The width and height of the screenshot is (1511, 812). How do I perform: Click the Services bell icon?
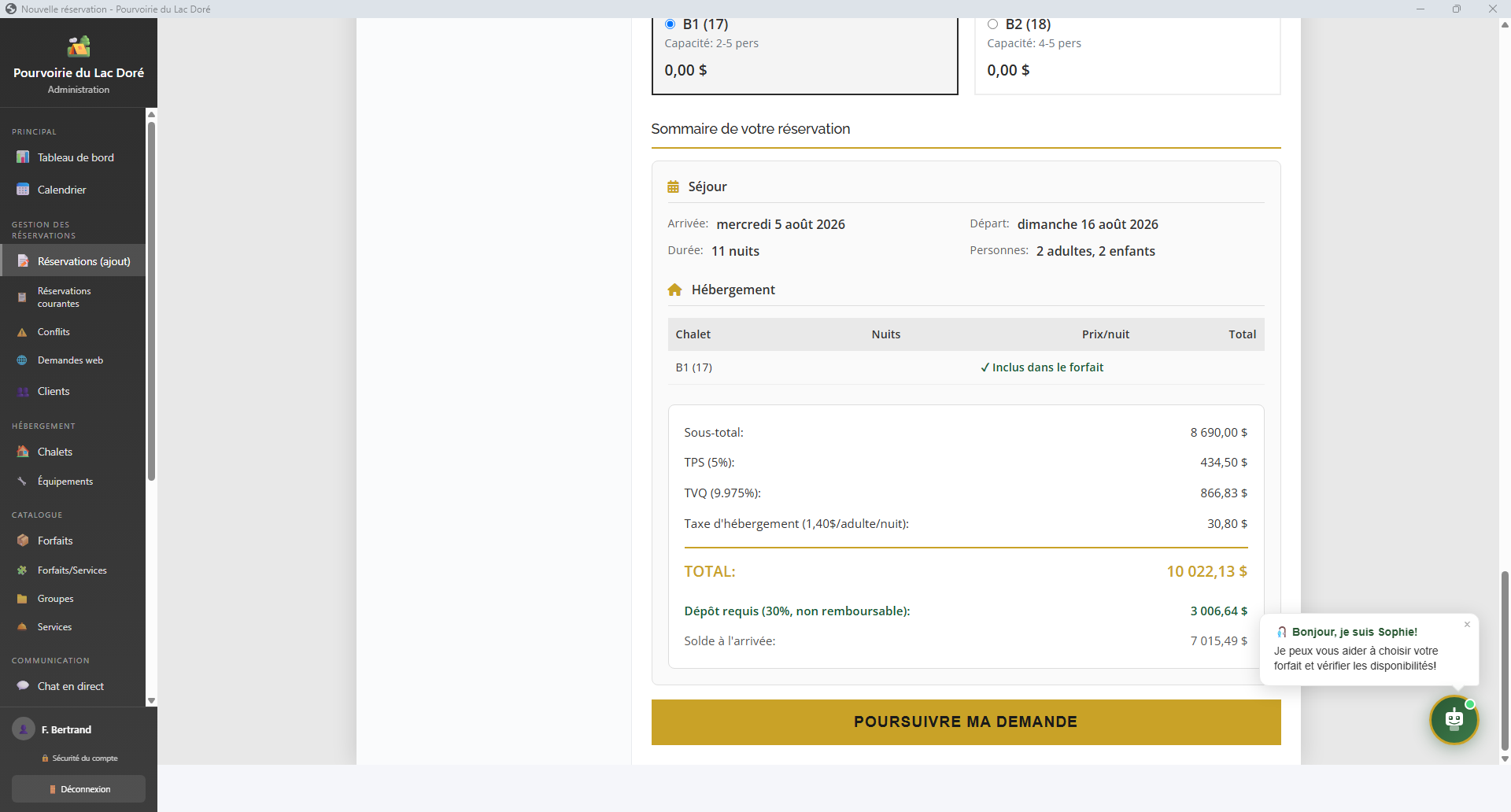click(x=22, y=627)
